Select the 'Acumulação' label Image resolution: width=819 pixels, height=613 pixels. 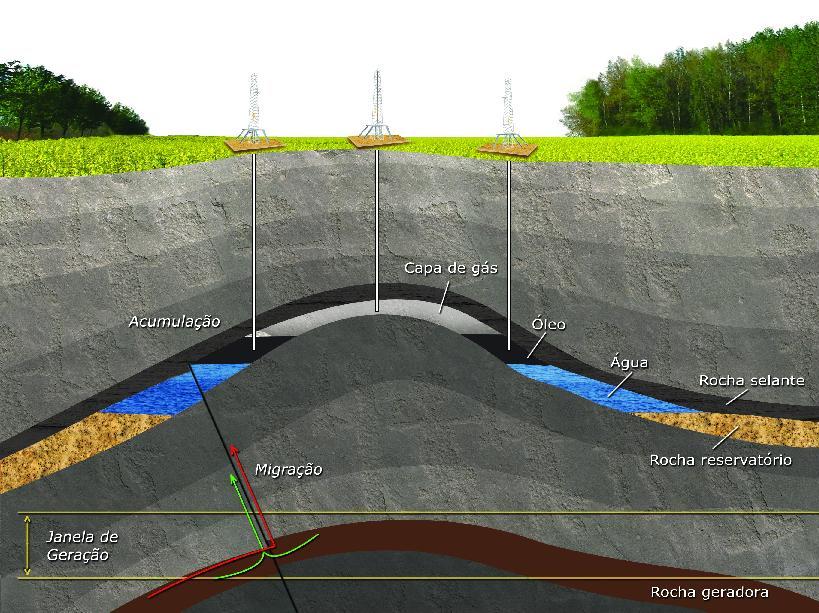point(174,321)
